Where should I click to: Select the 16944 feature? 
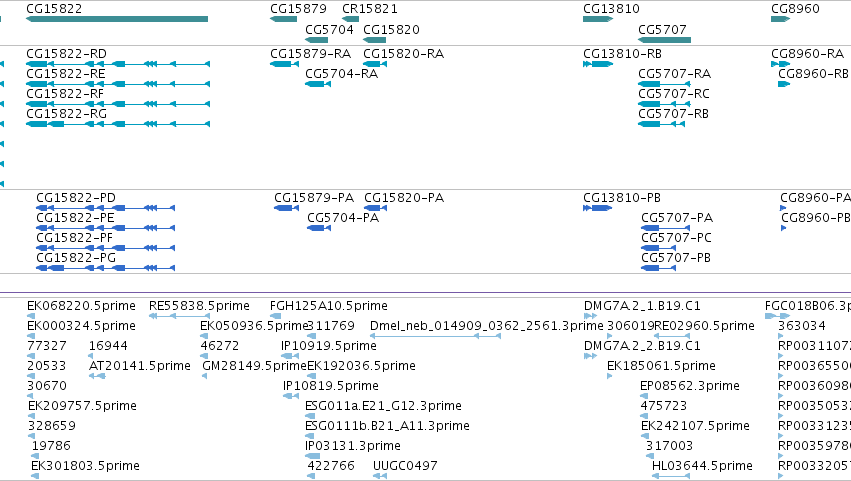(91, 356)
